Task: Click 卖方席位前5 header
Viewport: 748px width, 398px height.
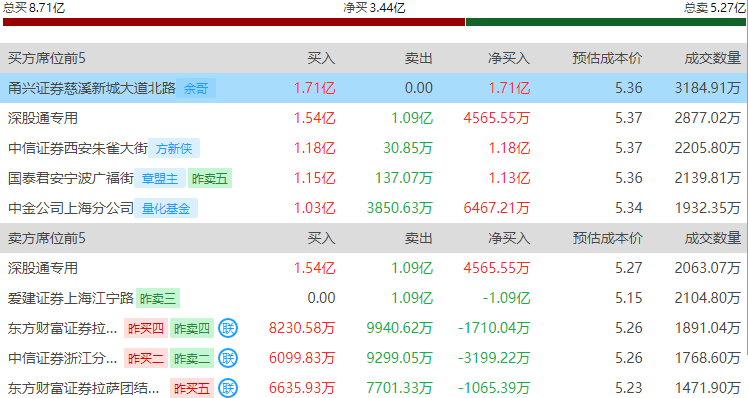Action: click(47, 238)
